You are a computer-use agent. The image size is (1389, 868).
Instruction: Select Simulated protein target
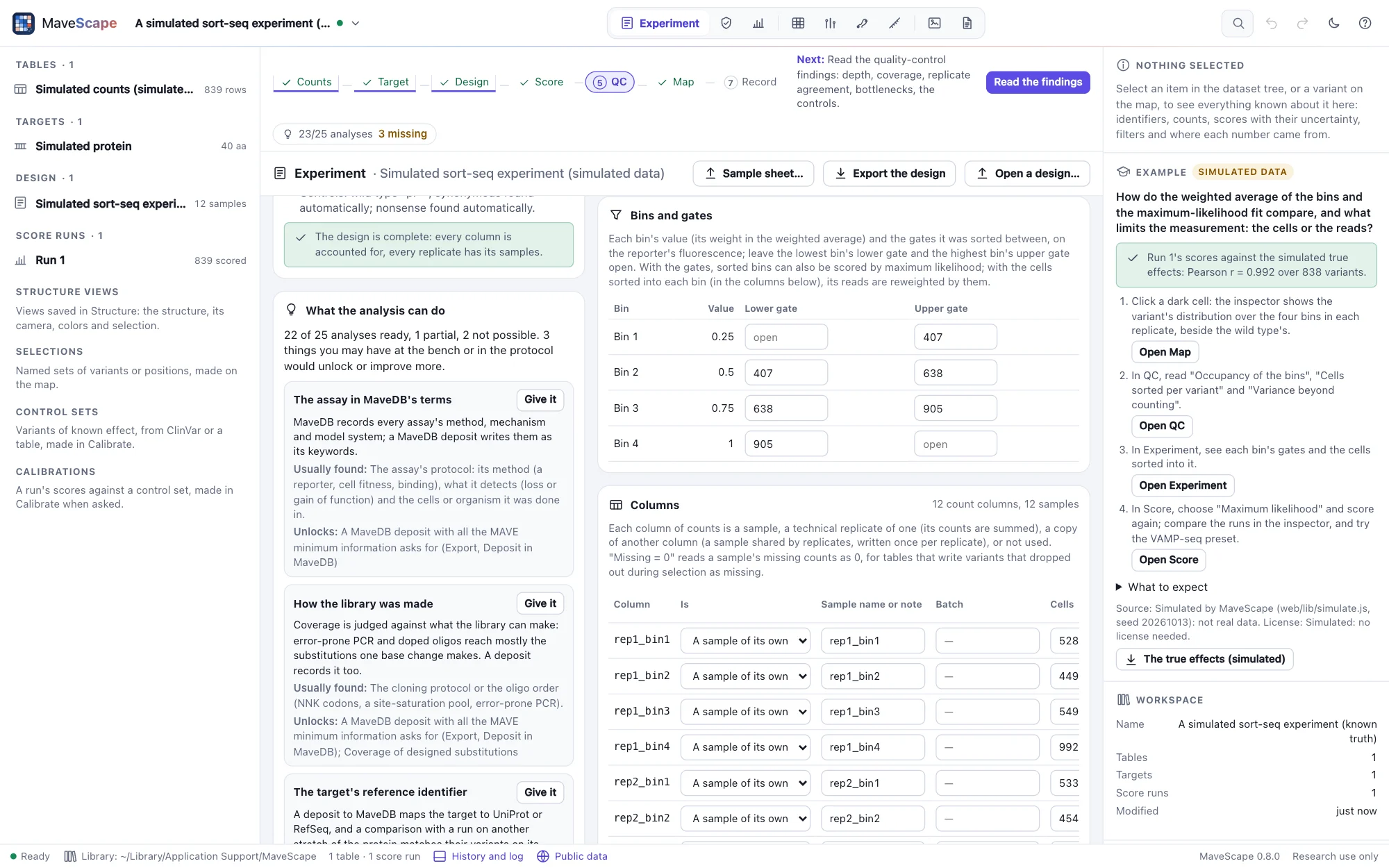point(131,147)
